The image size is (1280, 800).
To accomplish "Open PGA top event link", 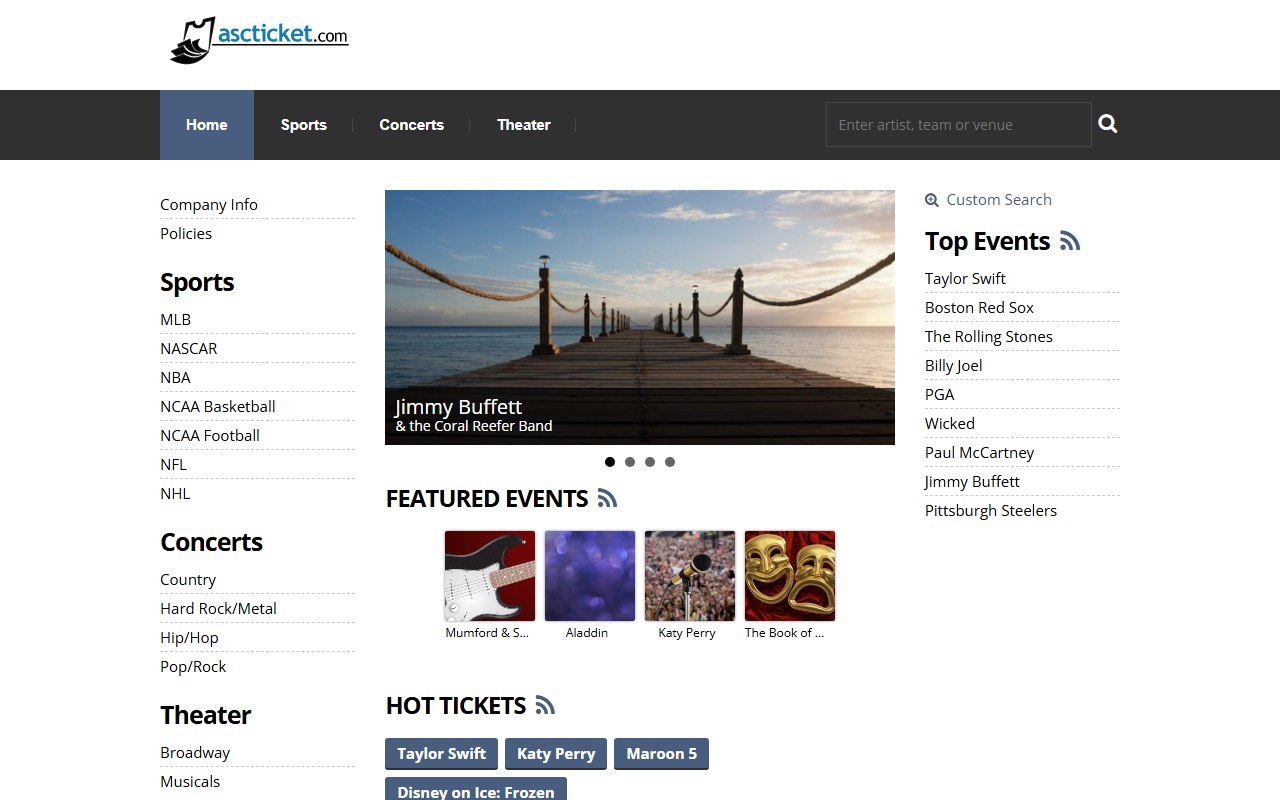I will [x=940, y=395].
